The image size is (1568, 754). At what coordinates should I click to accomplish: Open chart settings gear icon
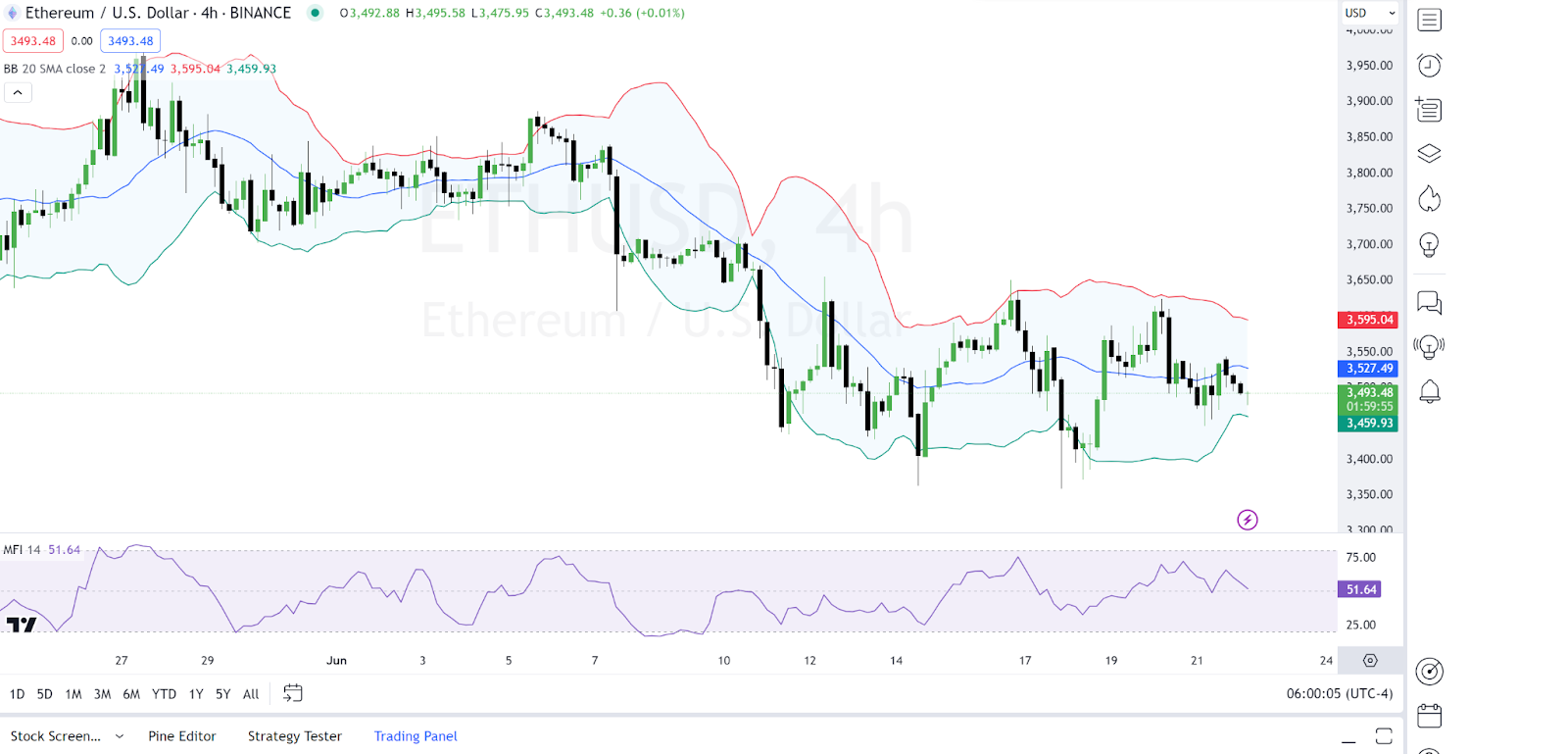point(1370,661)
